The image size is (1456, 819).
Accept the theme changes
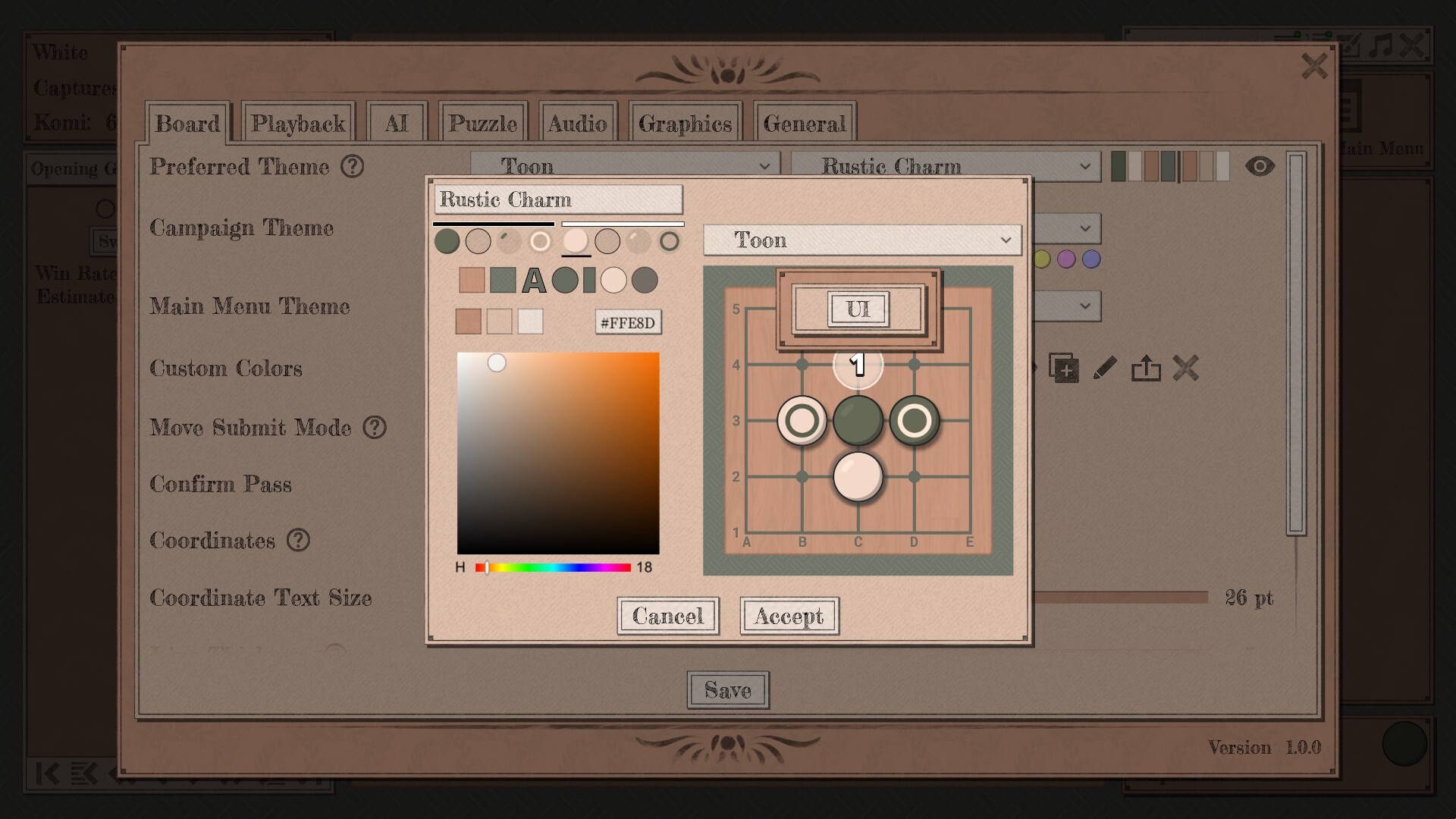(x=789, y=616)
